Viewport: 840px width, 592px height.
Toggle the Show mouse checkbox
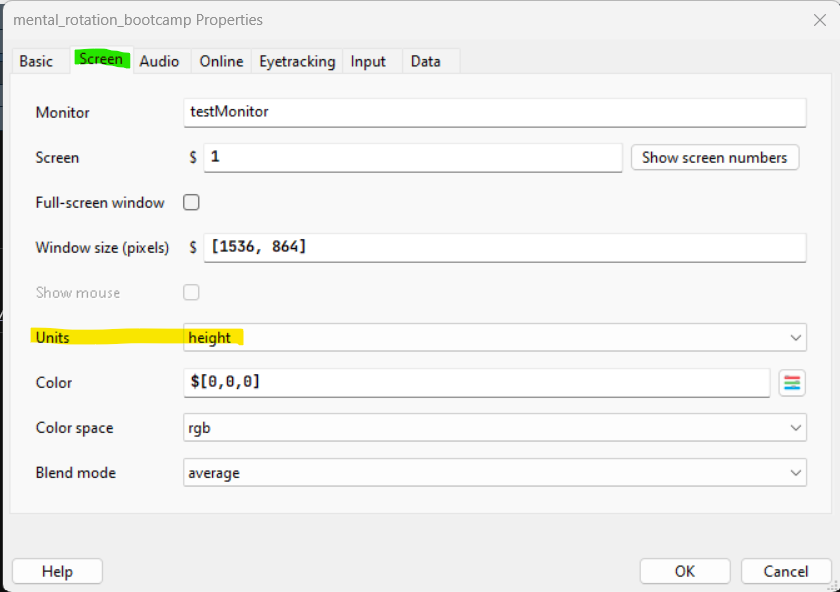point(191,292)
